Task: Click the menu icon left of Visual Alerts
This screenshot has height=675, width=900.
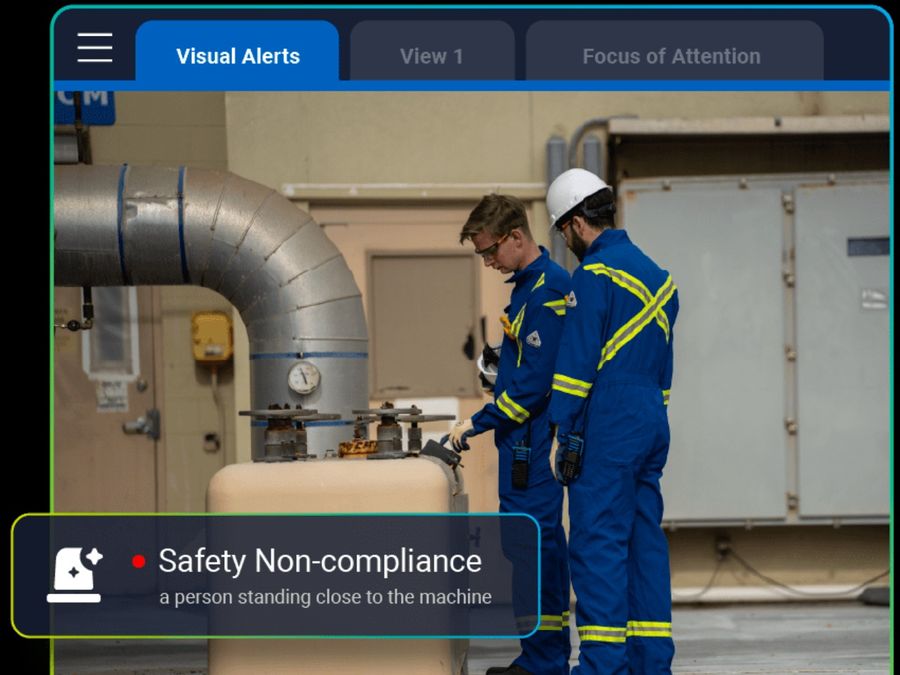Action: [x=93, y=48]
